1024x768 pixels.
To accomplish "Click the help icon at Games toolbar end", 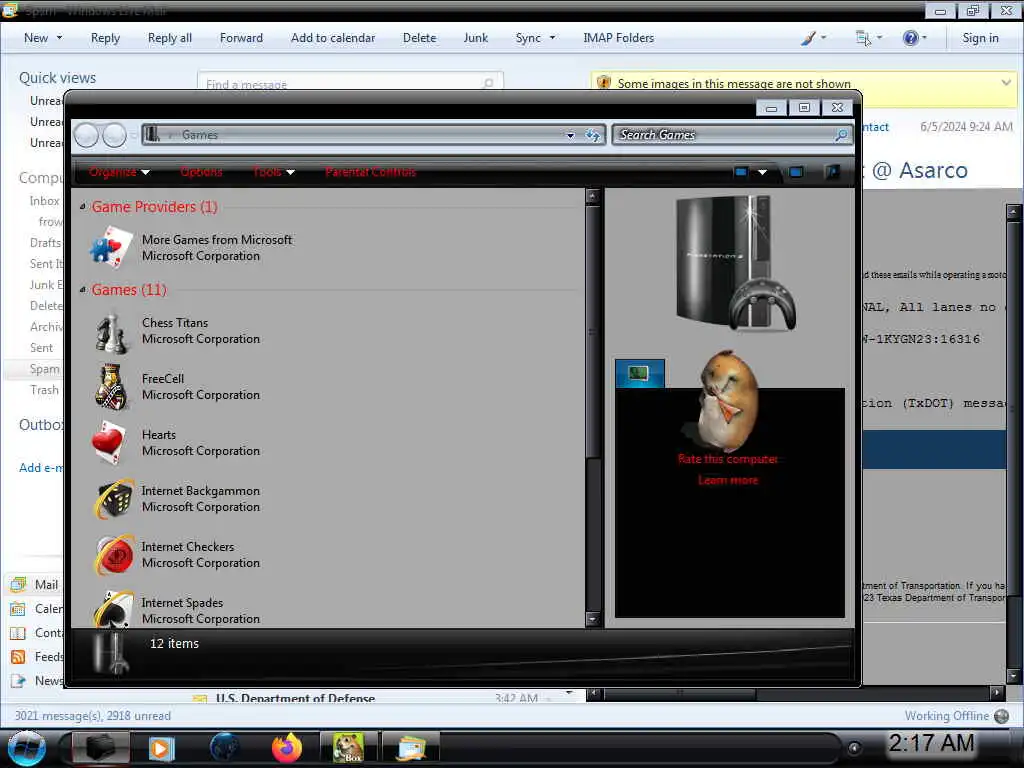I will click(x=833, y=172).
